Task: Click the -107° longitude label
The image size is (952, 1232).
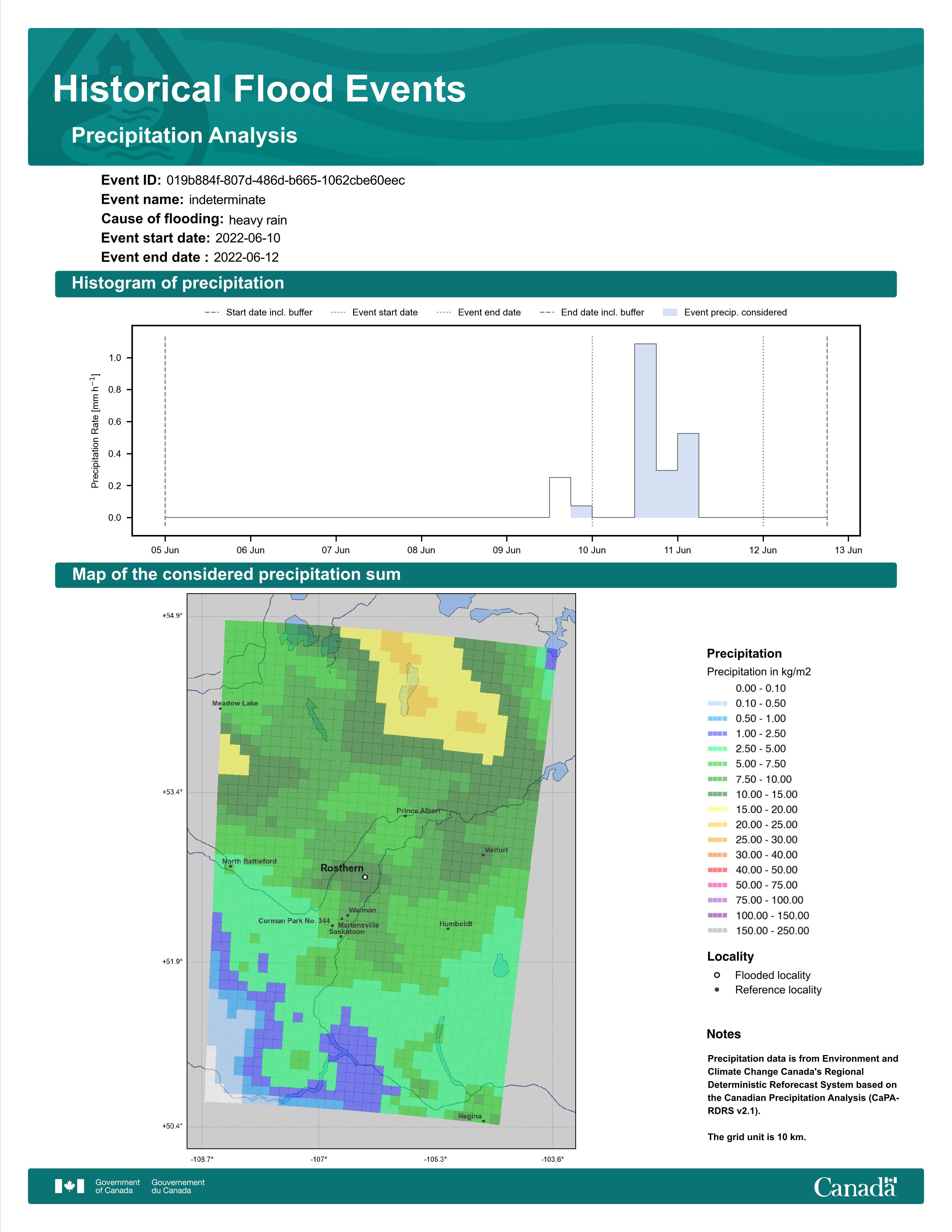Action: point(319,1159)
